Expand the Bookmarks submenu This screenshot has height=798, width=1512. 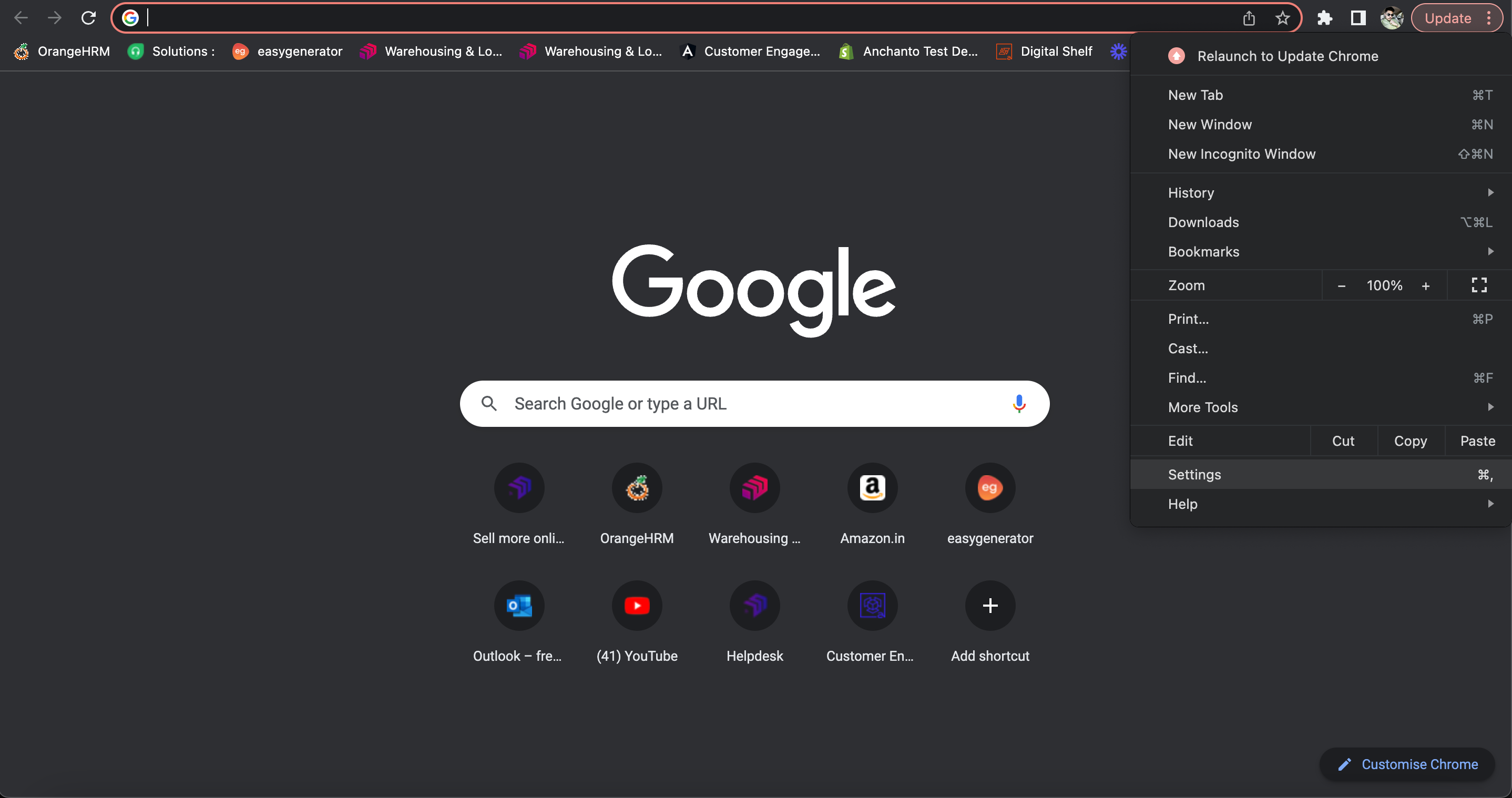click(1321, 251)
